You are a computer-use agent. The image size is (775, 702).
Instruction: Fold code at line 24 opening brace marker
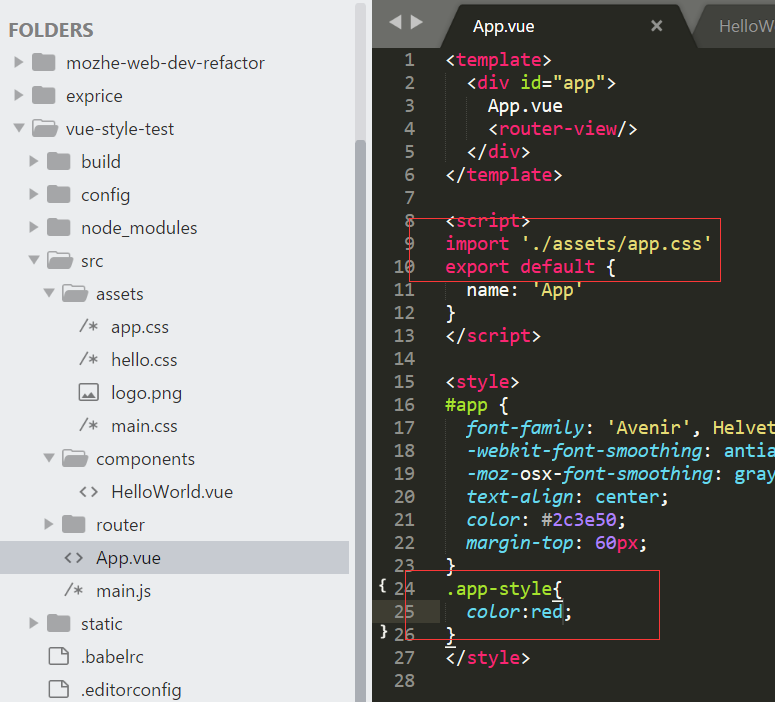[382, 586]
